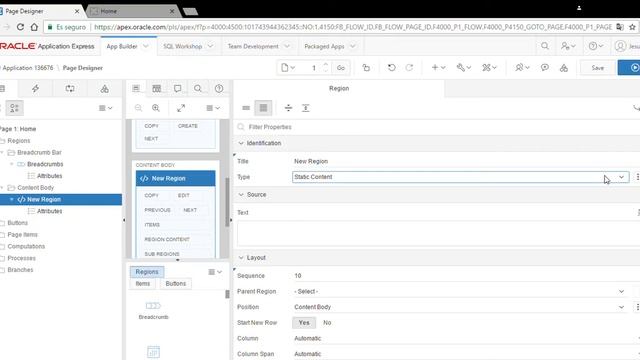Switch to the Home browser tab
The image size is (640, 360).
click(132, 11)
